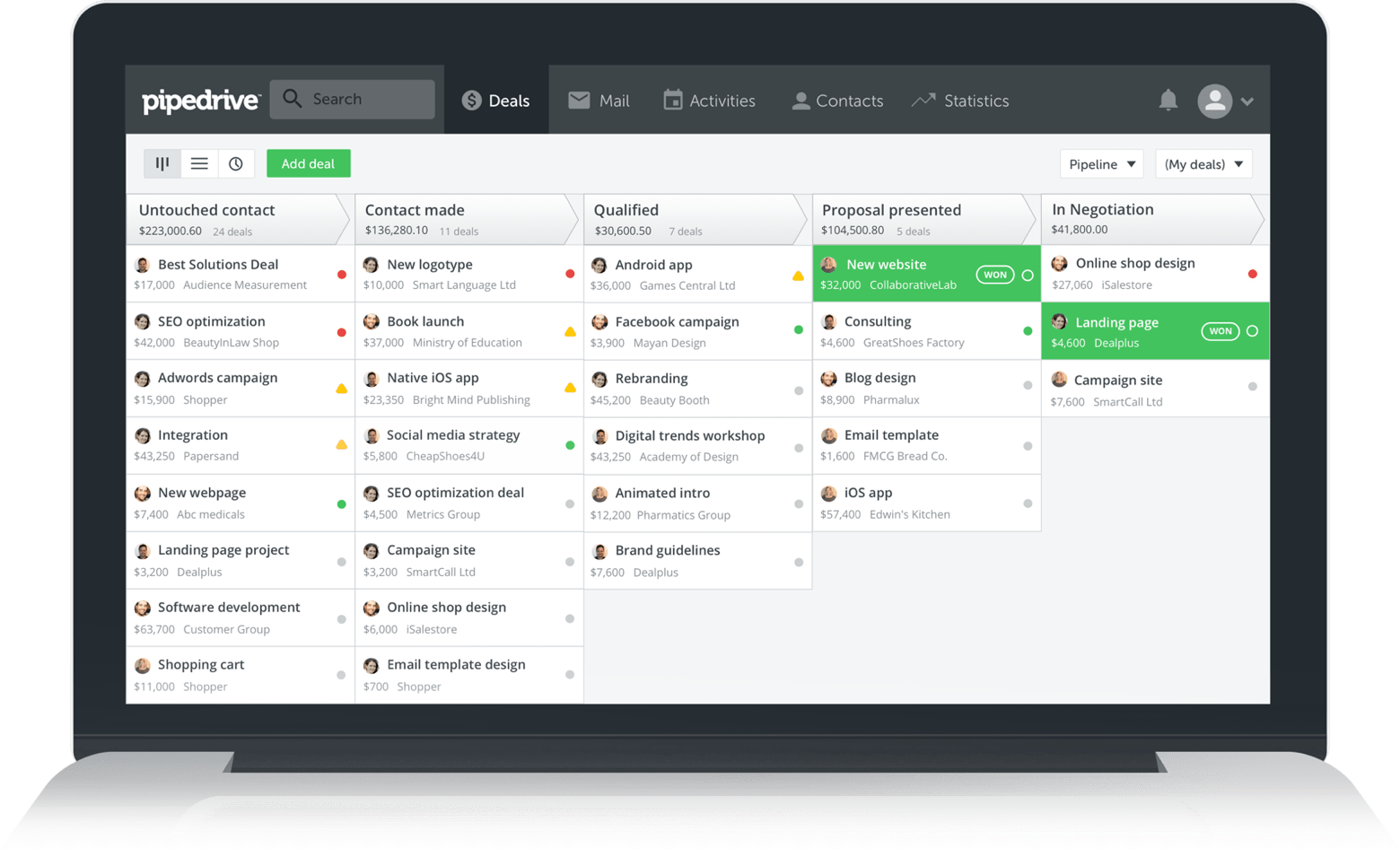The image size is (1400, 849).
Task: Open the Contact made stage header
Action: point(467,220)
